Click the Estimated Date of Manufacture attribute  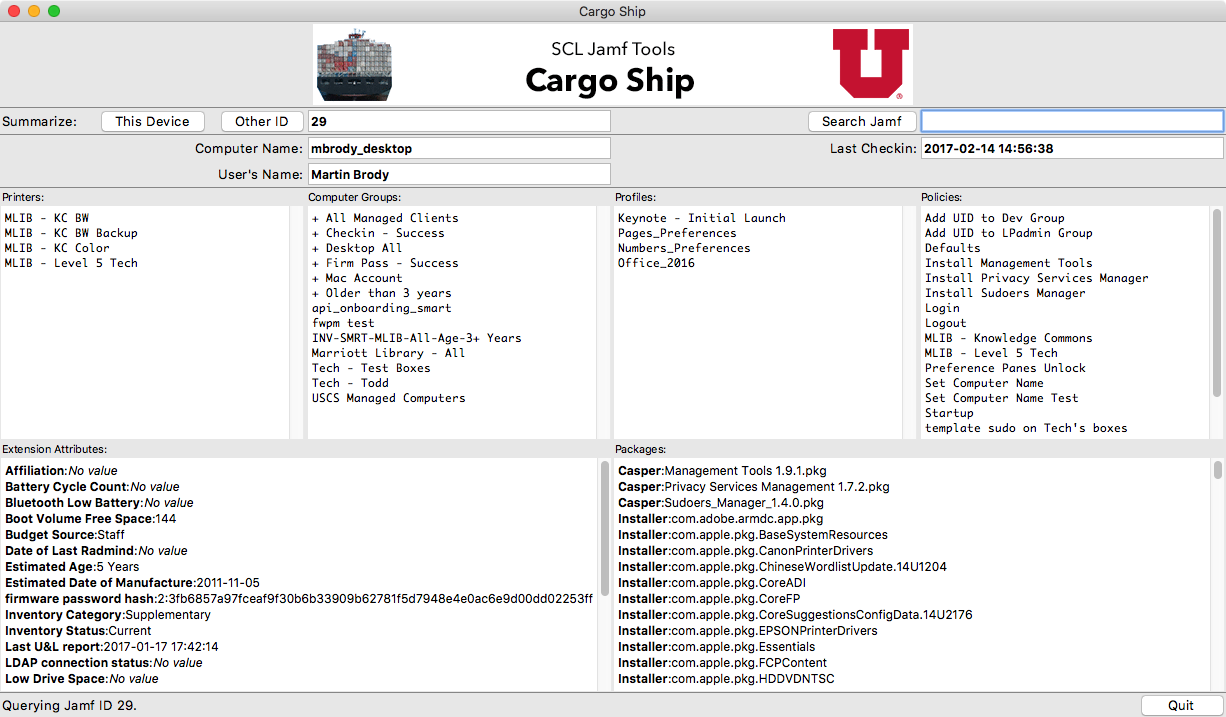point(132,583)
